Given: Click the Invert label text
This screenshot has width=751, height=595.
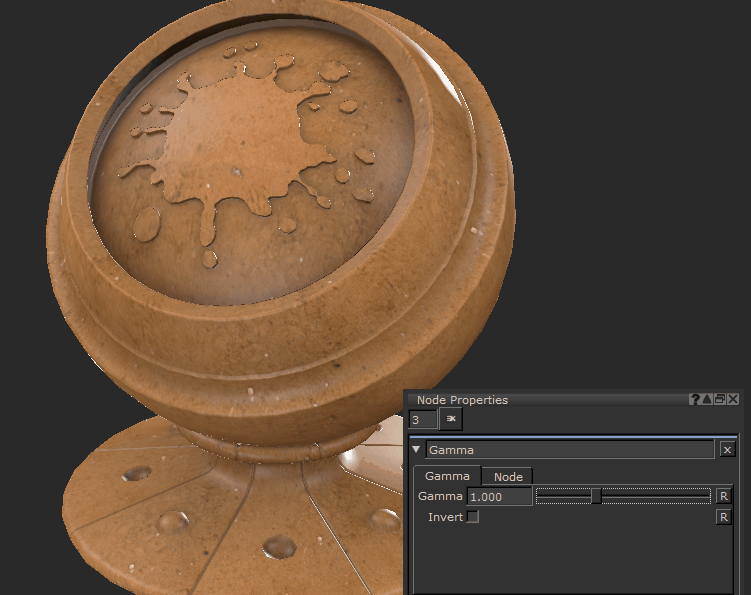Looking at the screenshot, I should click(x=445, y=517).
